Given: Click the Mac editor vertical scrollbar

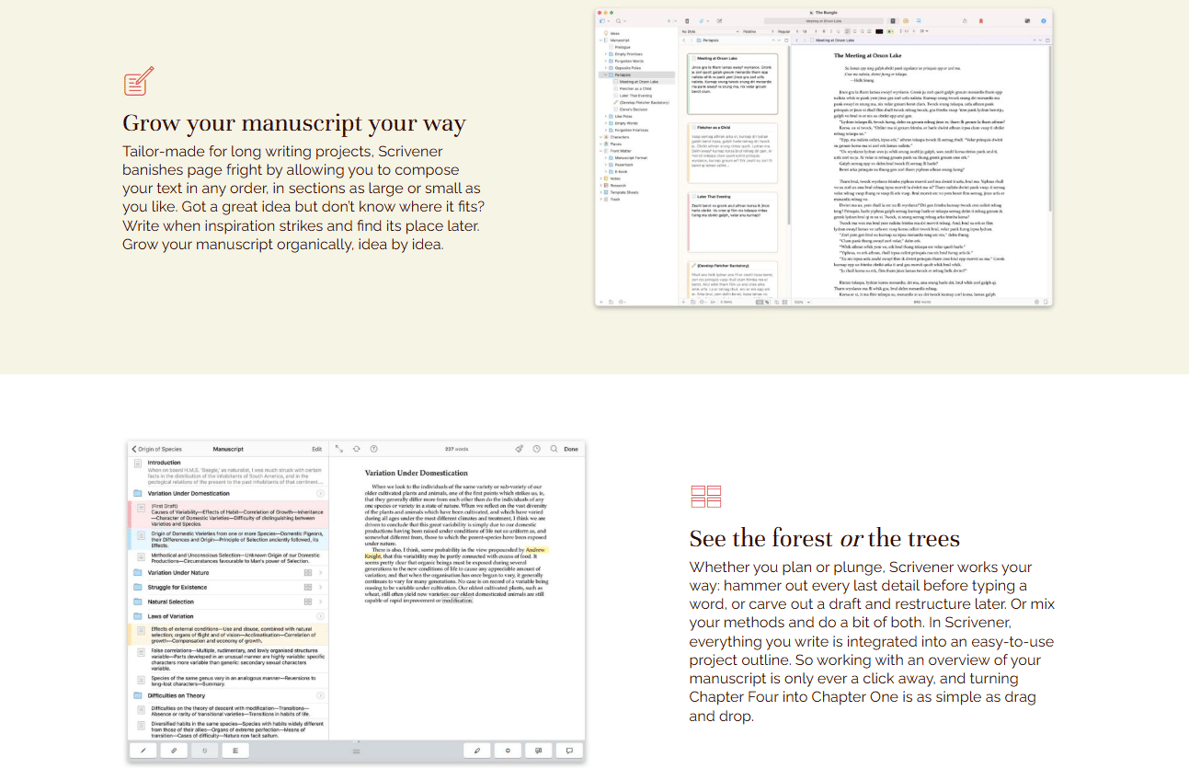Looking at the screenshot, I should coord(1049,129).
